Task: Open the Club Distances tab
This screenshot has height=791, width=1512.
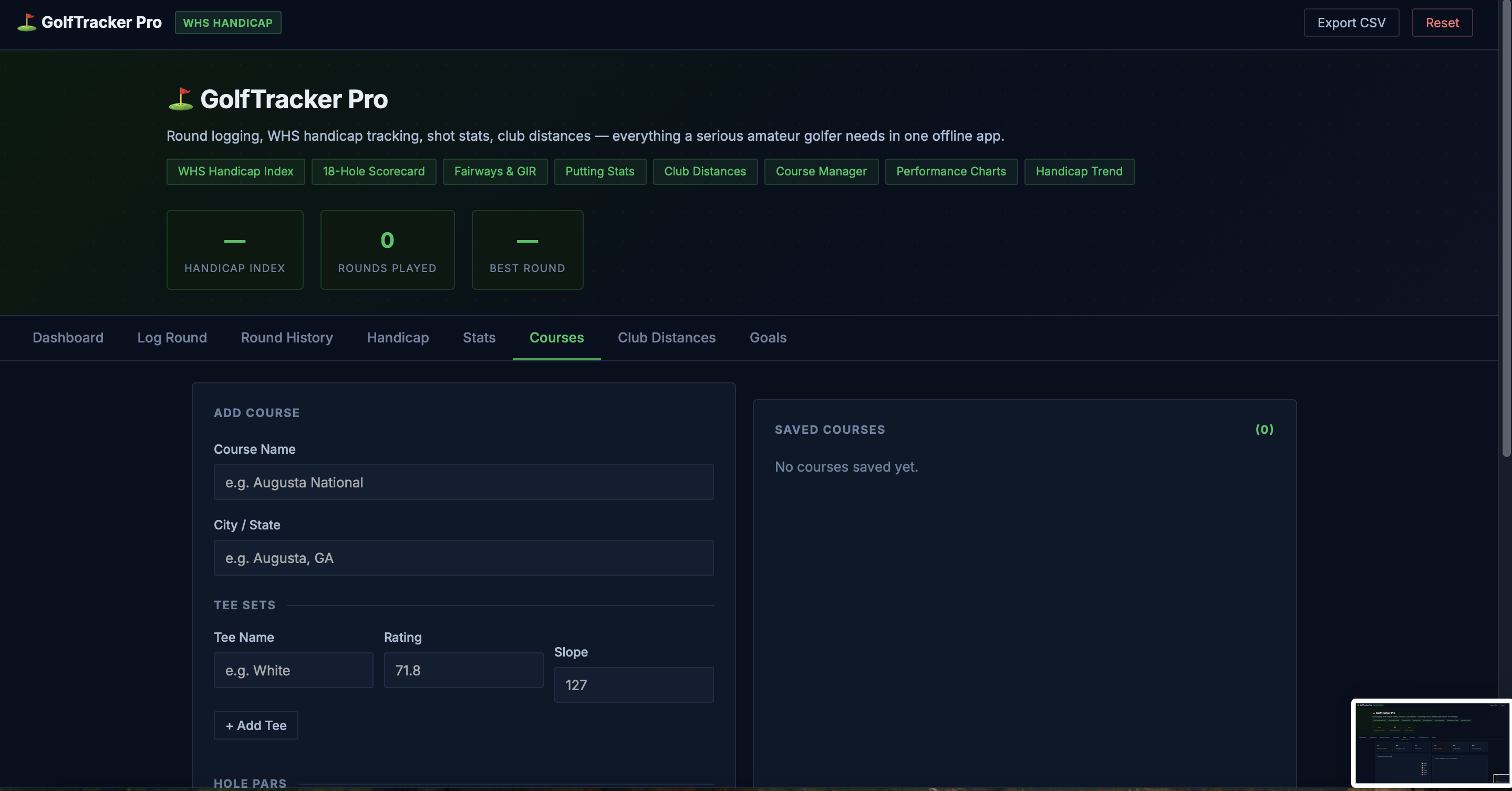Action: pos(666,337)
